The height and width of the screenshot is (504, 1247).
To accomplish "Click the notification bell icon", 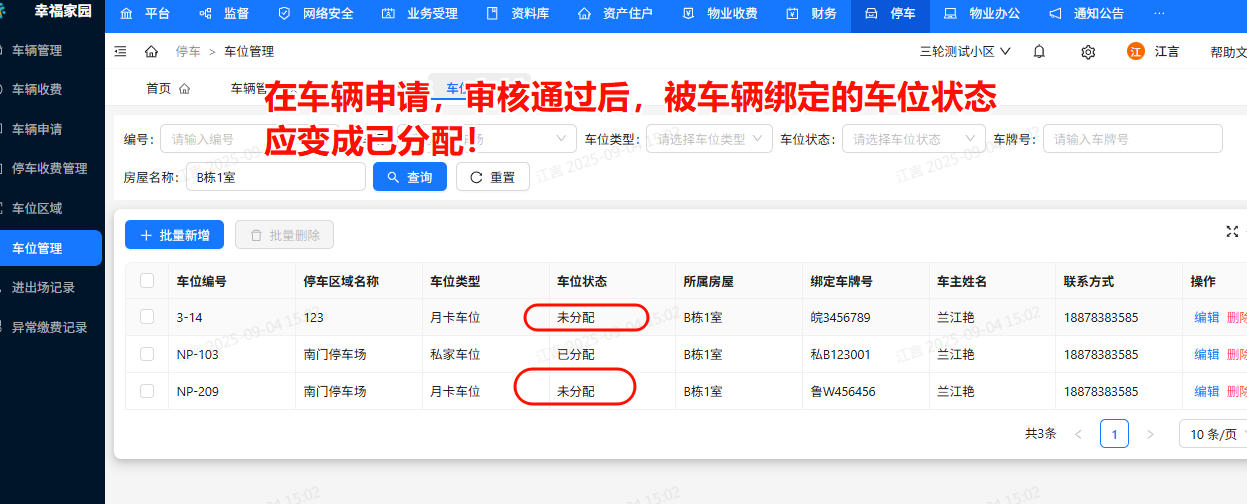I will 1039,51.
